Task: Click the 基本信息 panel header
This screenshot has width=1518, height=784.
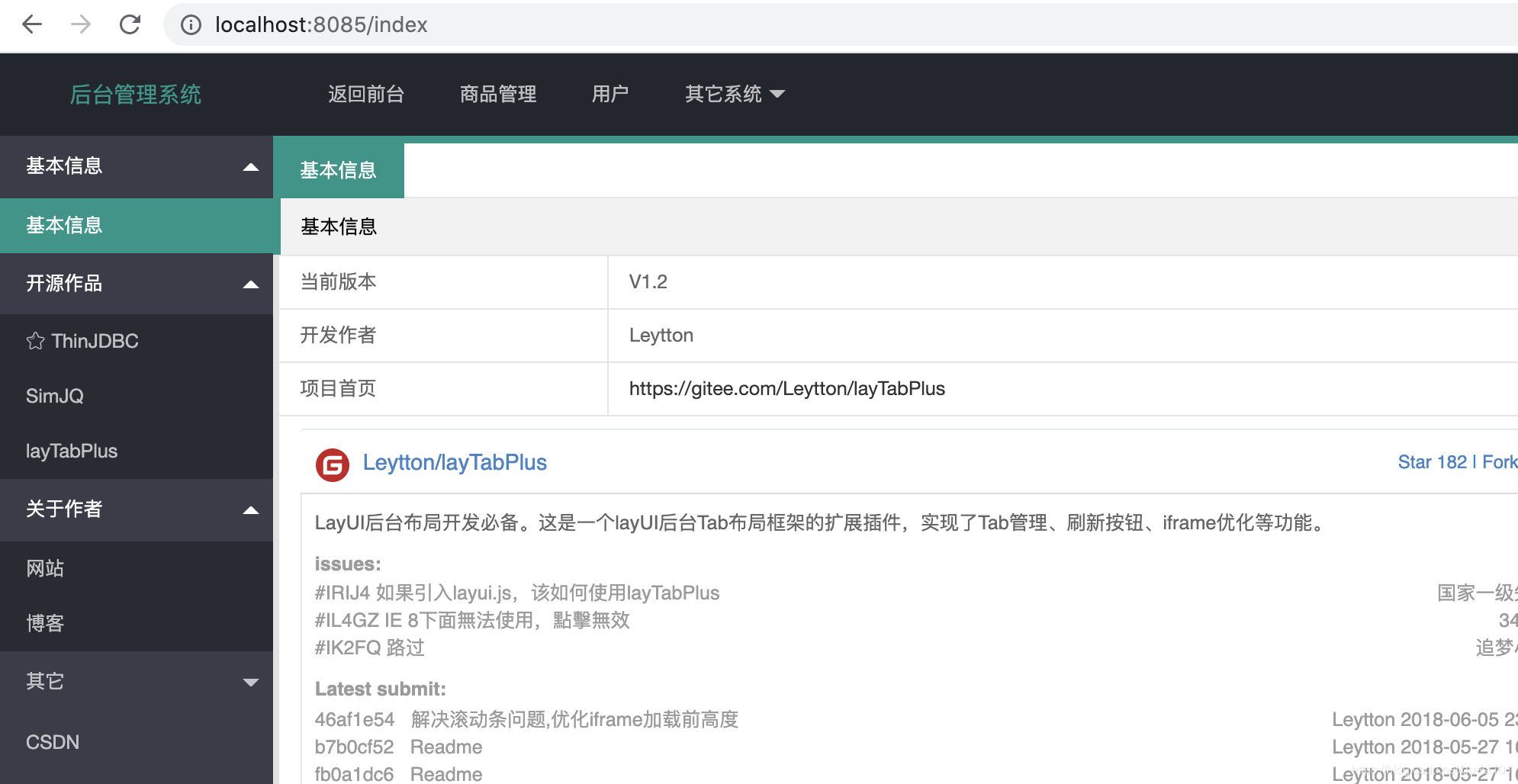Action: click(x=899, y=227)
